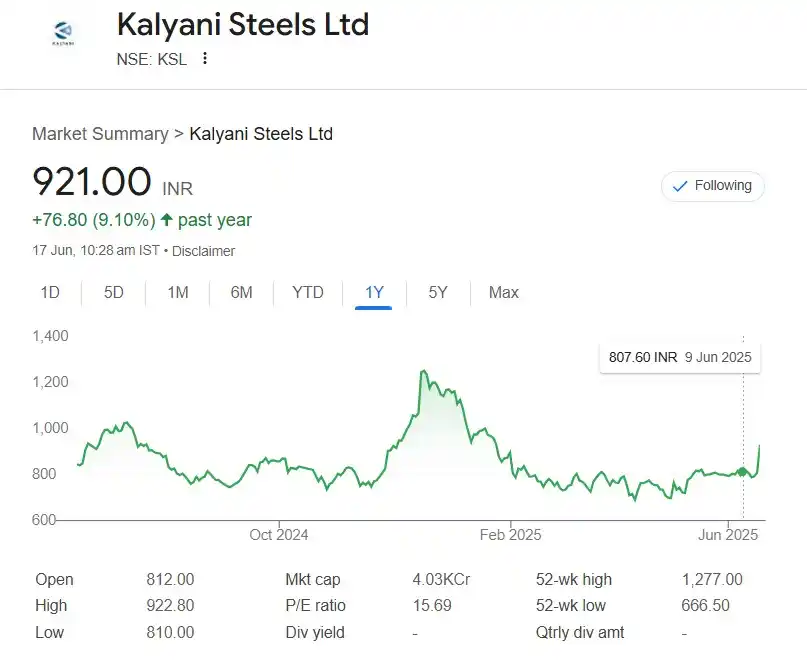Select the active 1Y tab
This screenshot has height=667, width=807.
pyautogui.click(x=374, y=293)
